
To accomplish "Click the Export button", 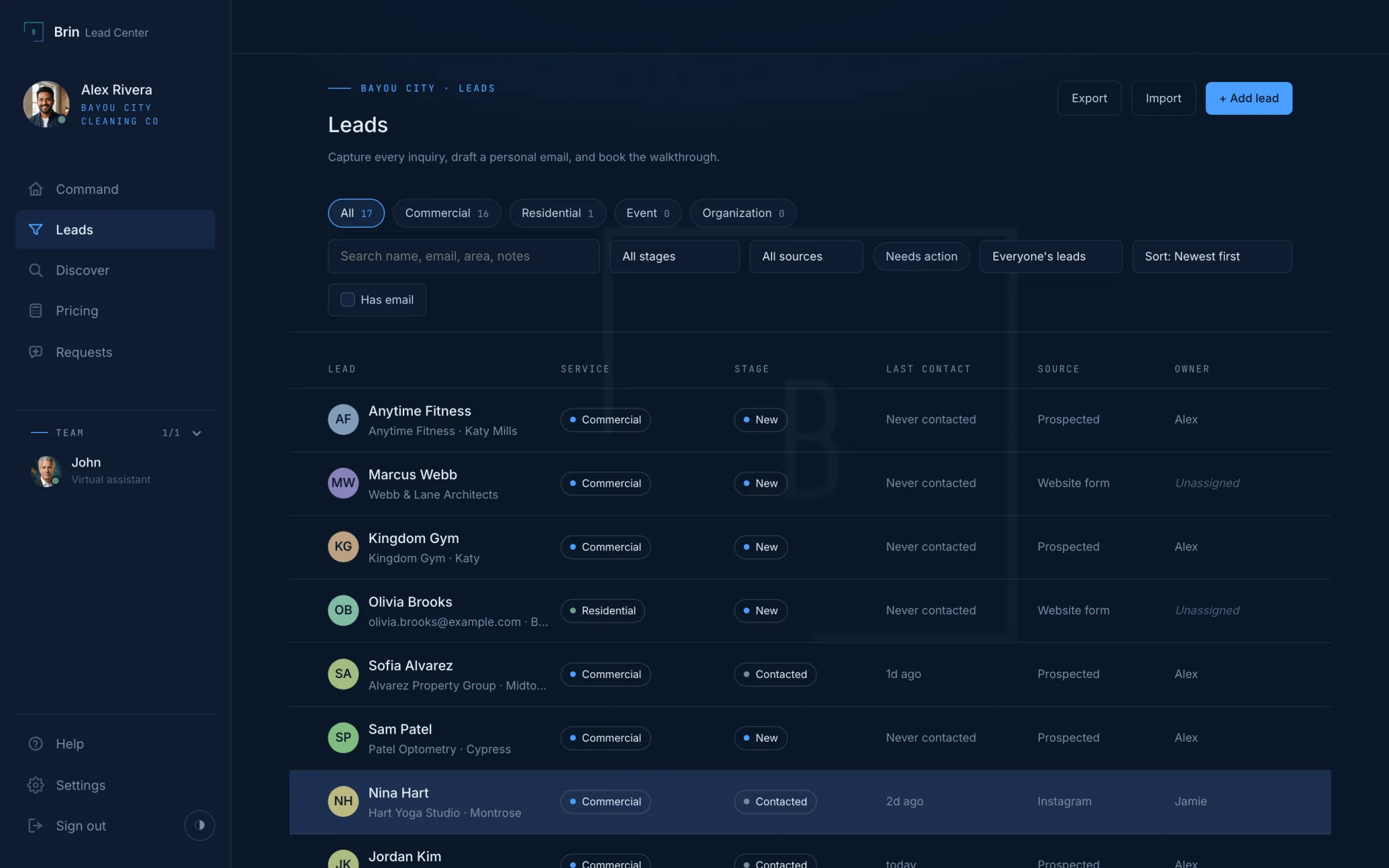I will 1089,98.
